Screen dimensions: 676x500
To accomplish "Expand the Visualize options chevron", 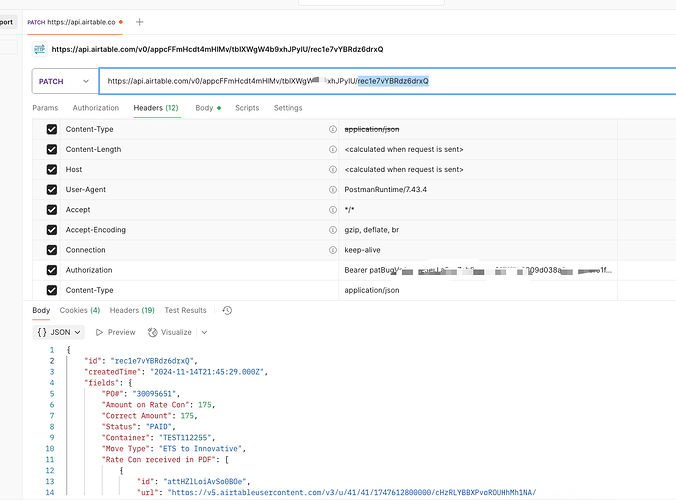I will point(204,332).
